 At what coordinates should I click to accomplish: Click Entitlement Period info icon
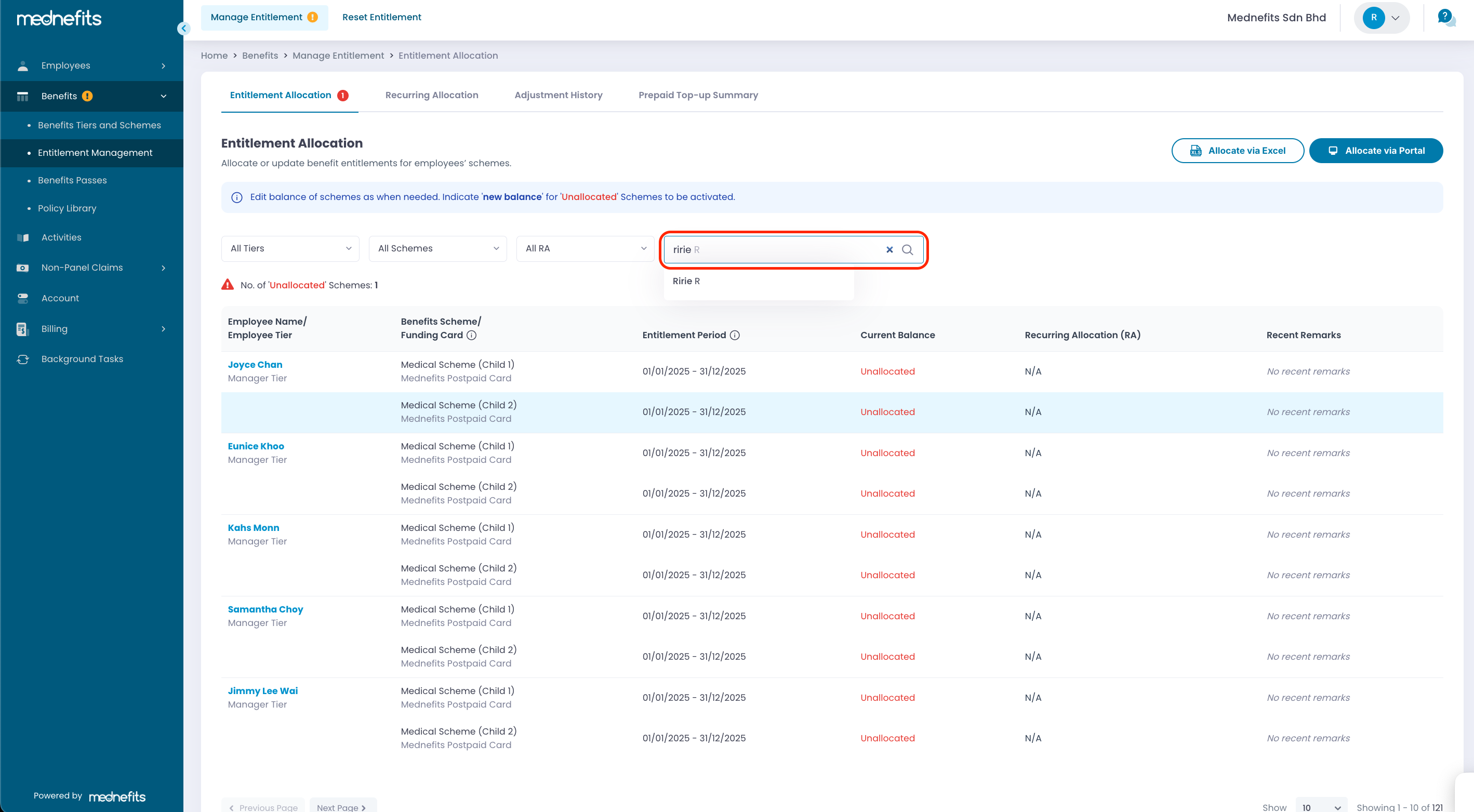coord(735,335)
